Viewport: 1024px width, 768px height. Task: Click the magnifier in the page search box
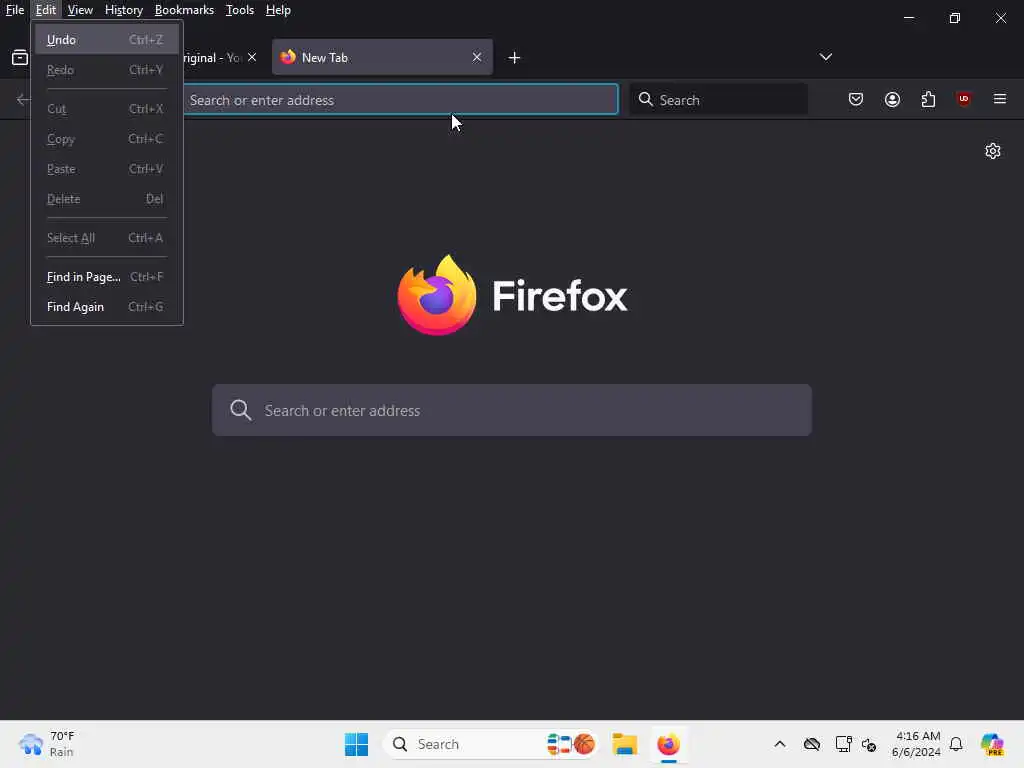coord(240,410)
